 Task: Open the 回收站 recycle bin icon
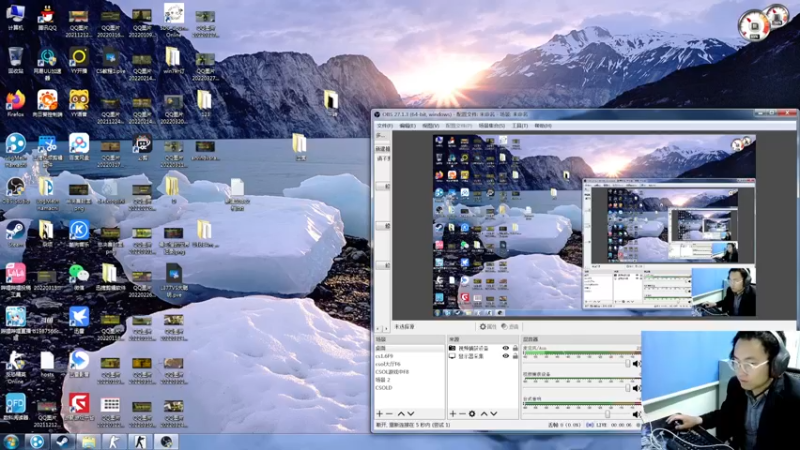click(16, 60)
